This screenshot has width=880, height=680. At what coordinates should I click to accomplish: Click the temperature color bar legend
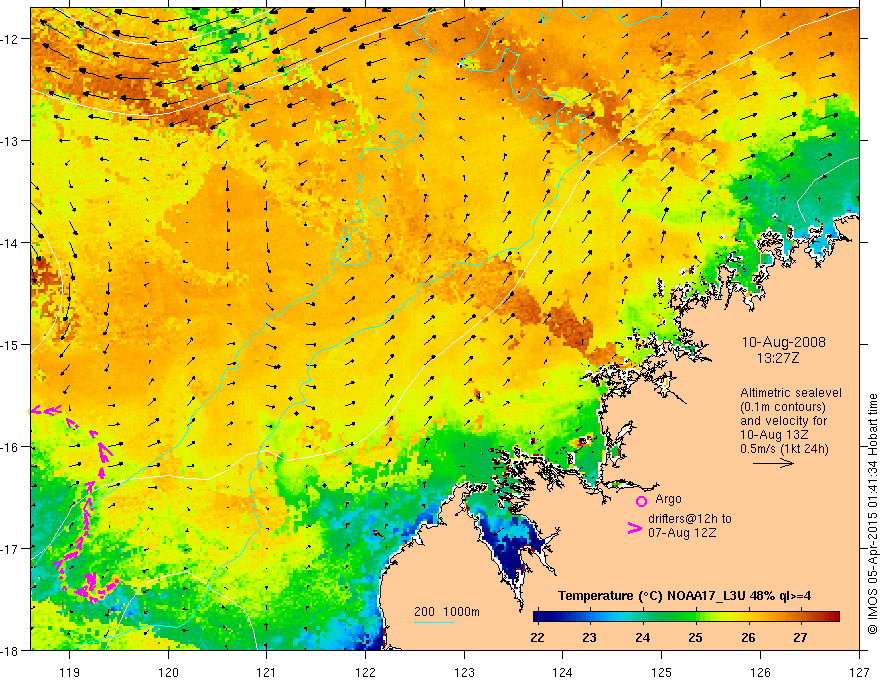click(686, 617)
